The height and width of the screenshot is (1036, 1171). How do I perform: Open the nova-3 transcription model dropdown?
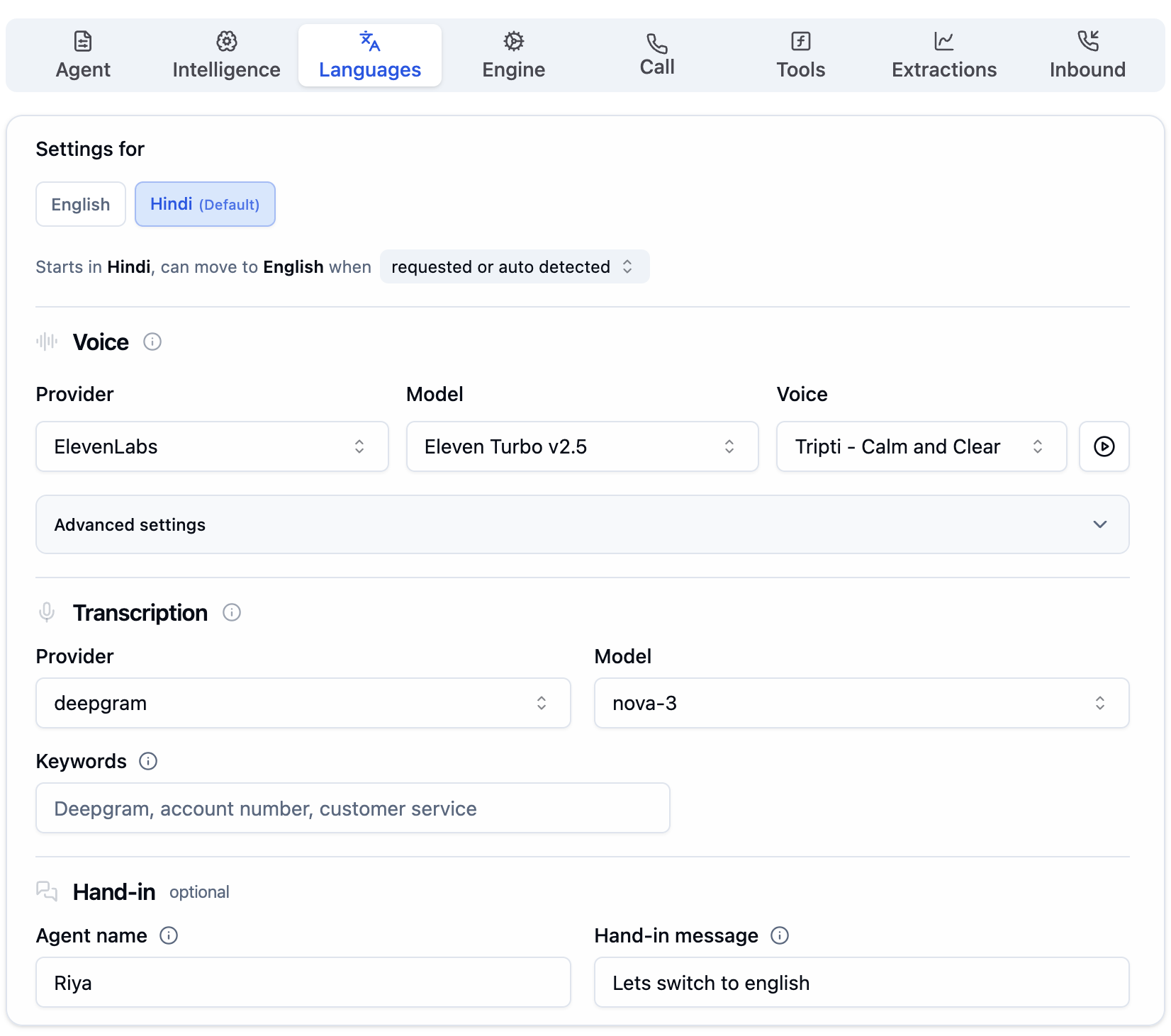click(861, 703)
